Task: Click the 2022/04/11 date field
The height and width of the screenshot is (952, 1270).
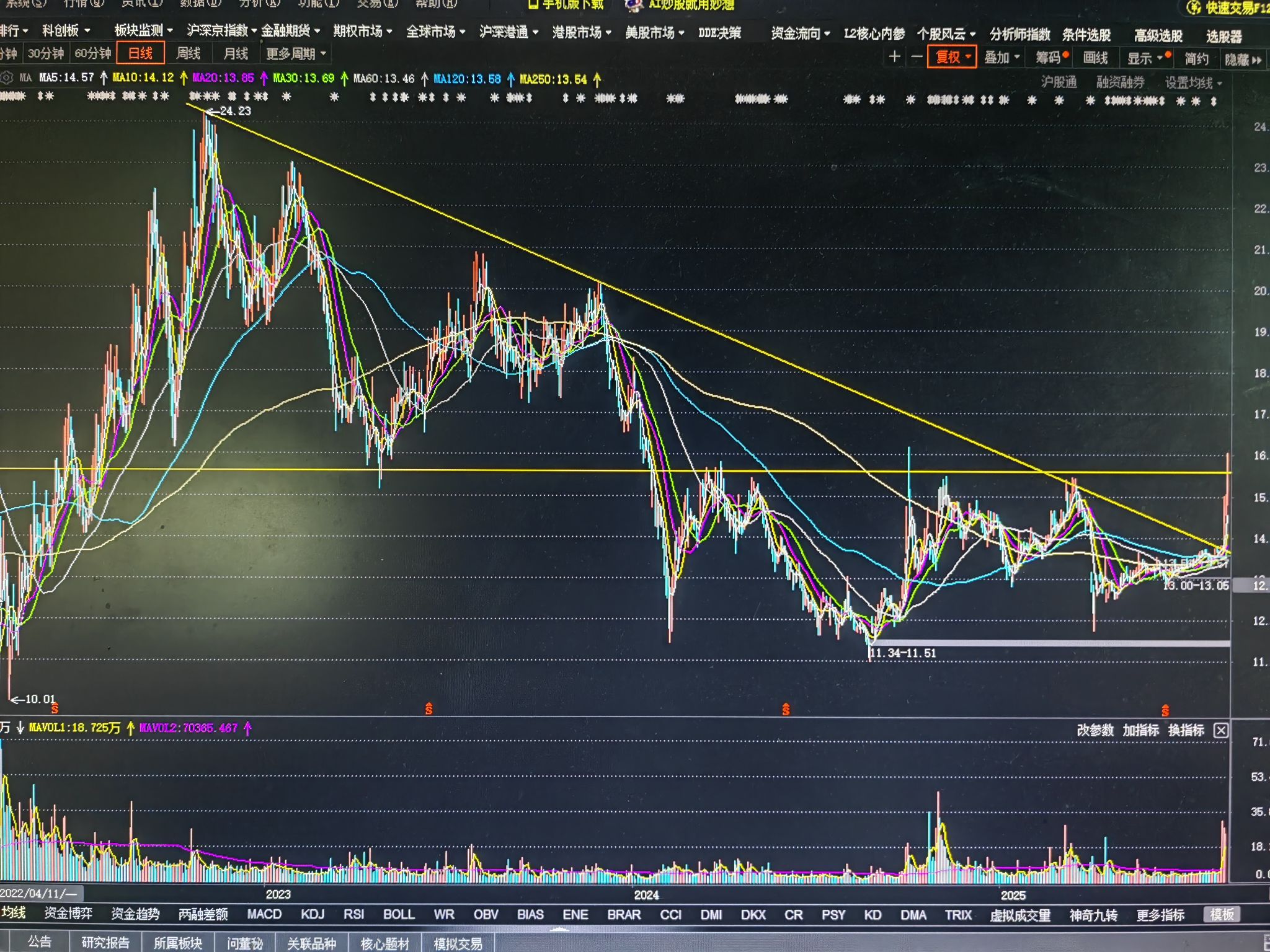Action: tap(41, 893)
